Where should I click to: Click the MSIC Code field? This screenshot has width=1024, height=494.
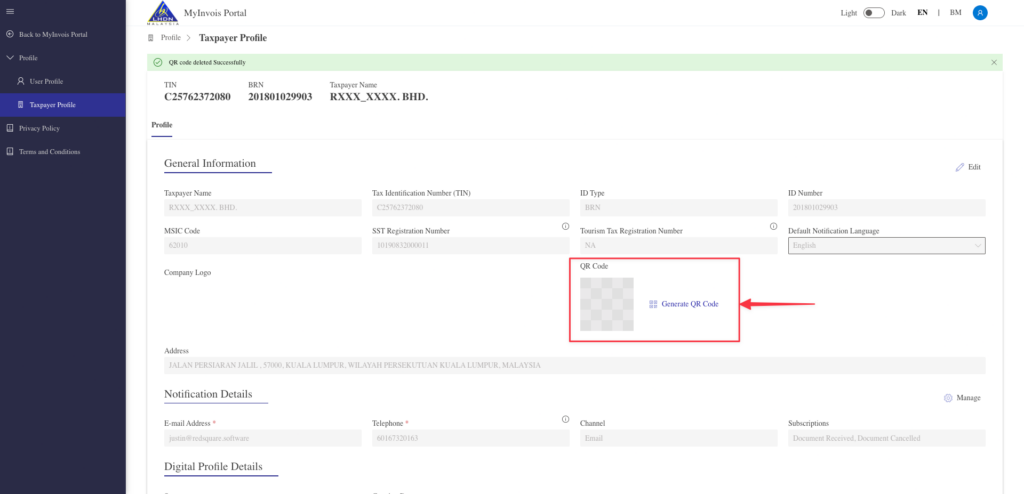(263, 246)
